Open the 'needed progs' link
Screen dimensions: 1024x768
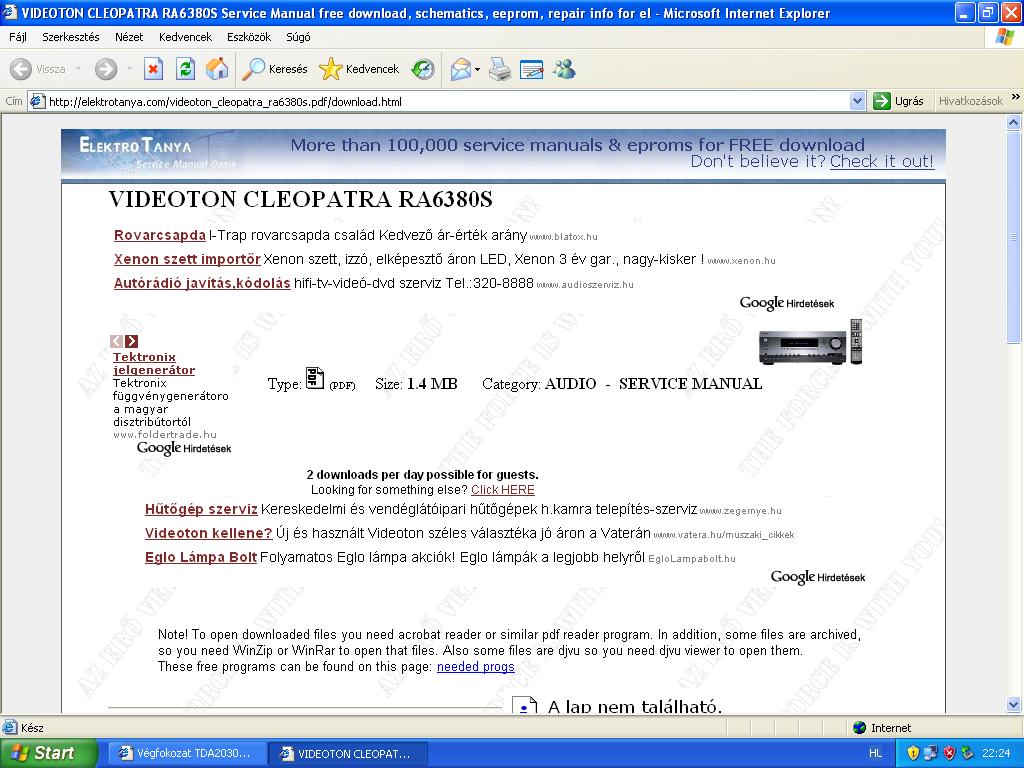(475, 667)
